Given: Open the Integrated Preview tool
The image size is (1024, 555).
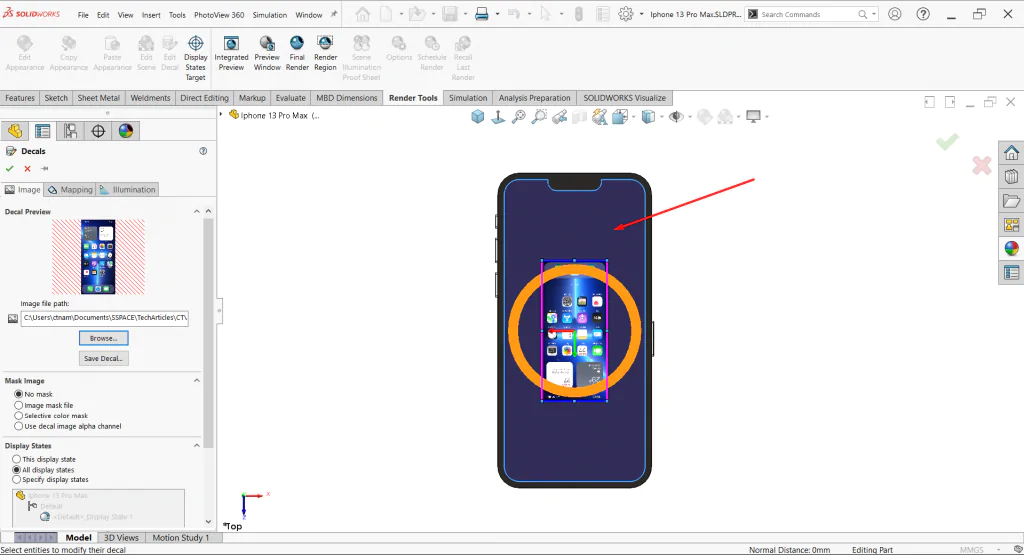Looking at the screenshot, I should (231, 54).
